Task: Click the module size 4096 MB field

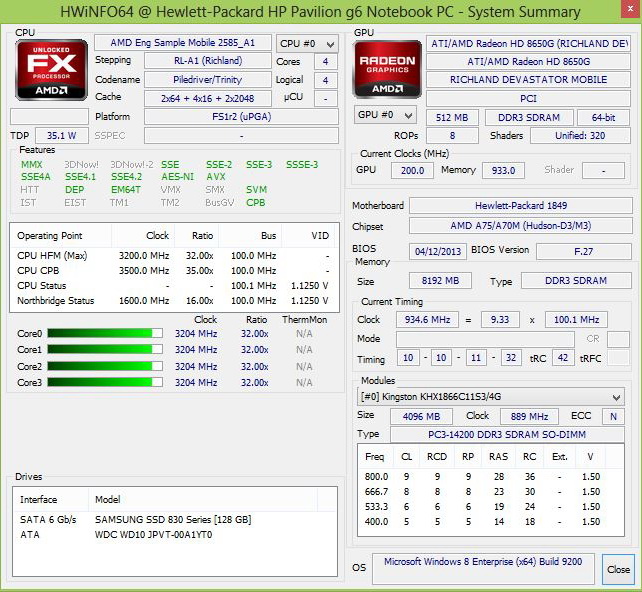Action: click(421, 417)
